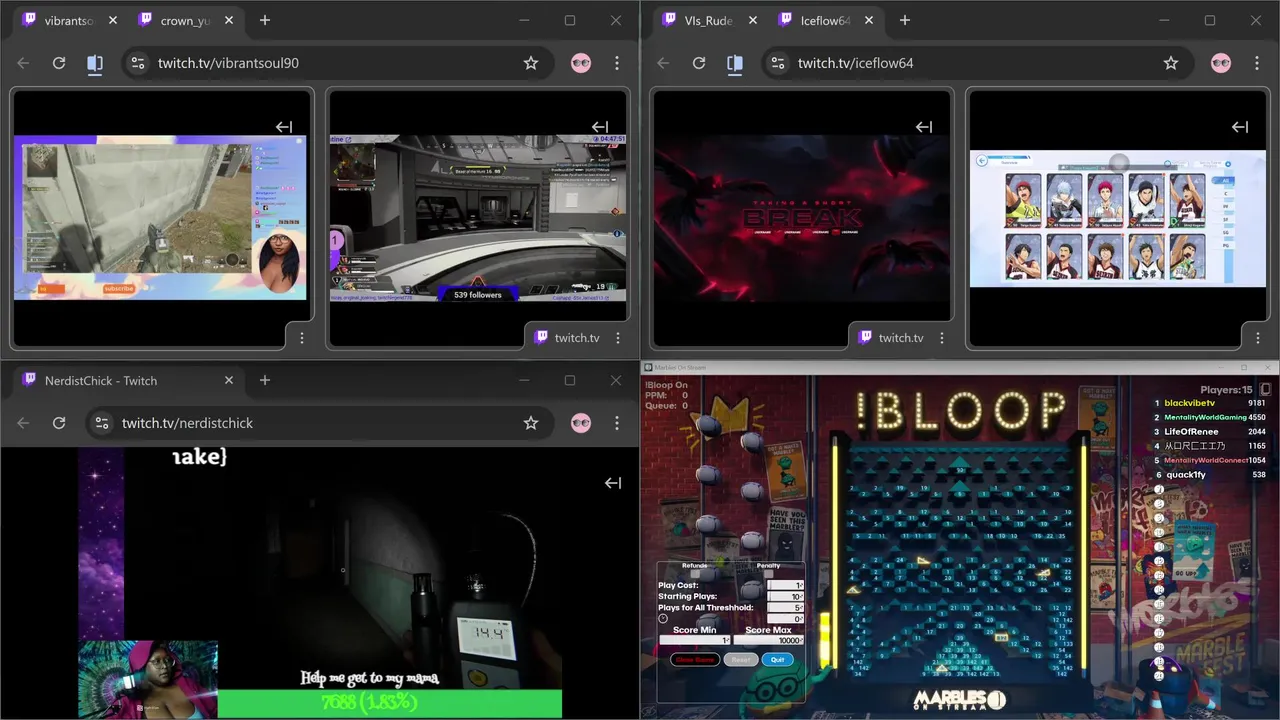This screenshot has width=1280, height=720.
Task: Collapse the 539 followers stream panel arrow
Action: pyautogui.click(x=600, y=127)
